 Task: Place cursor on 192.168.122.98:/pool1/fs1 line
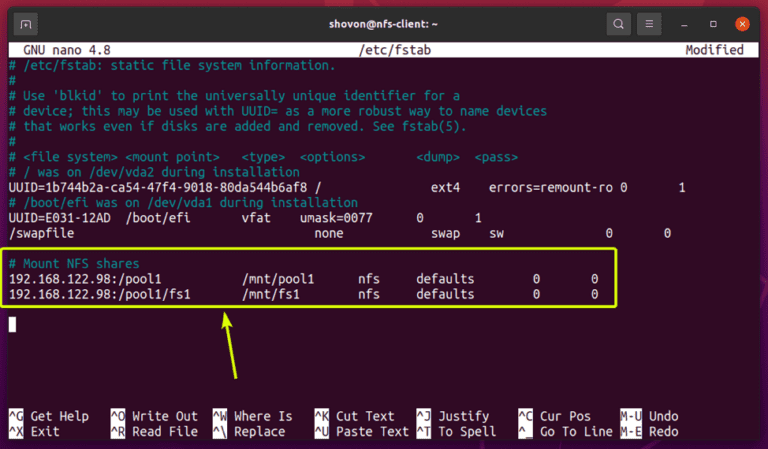point(99,295)
